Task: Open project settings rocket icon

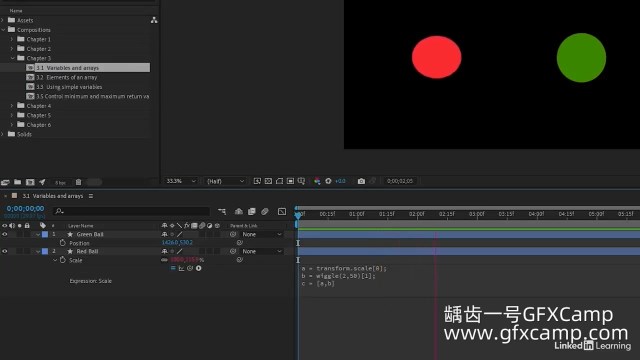Action: click(42, 182)
